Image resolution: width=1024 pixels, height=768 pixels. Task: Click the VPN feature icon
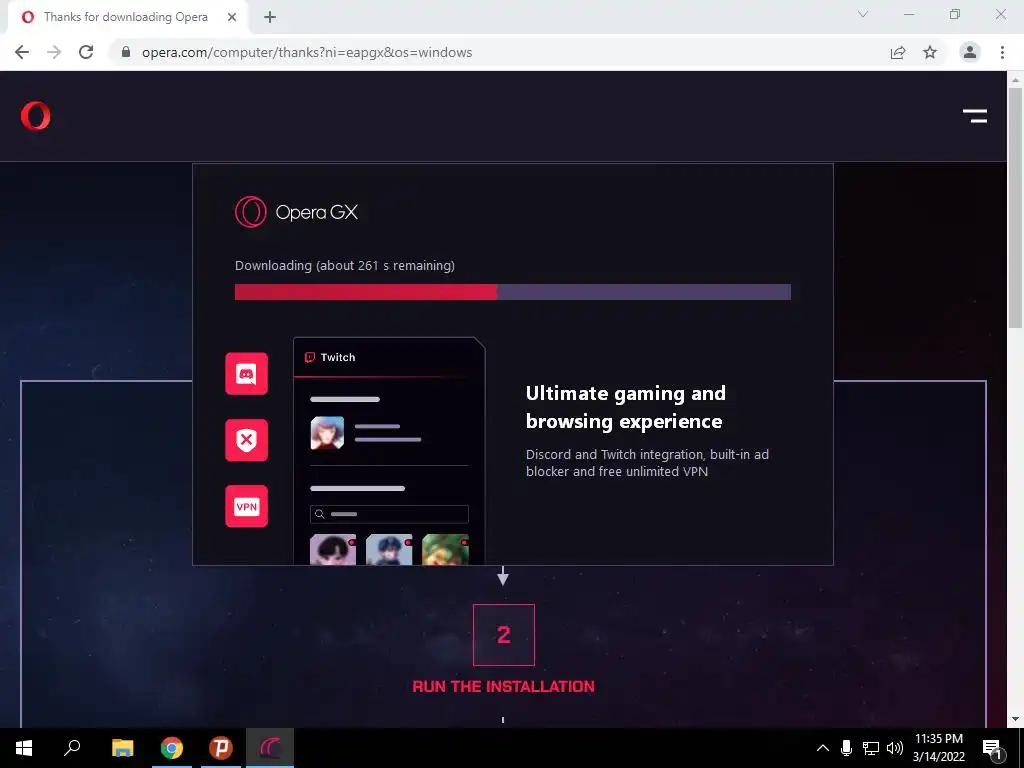pos(246,506)
